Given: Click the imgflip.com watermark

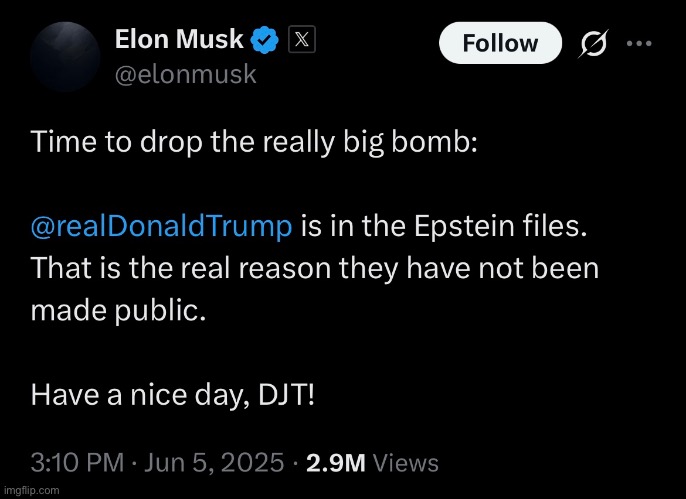Looking at the screenshot, I should (x=30, y=491).
